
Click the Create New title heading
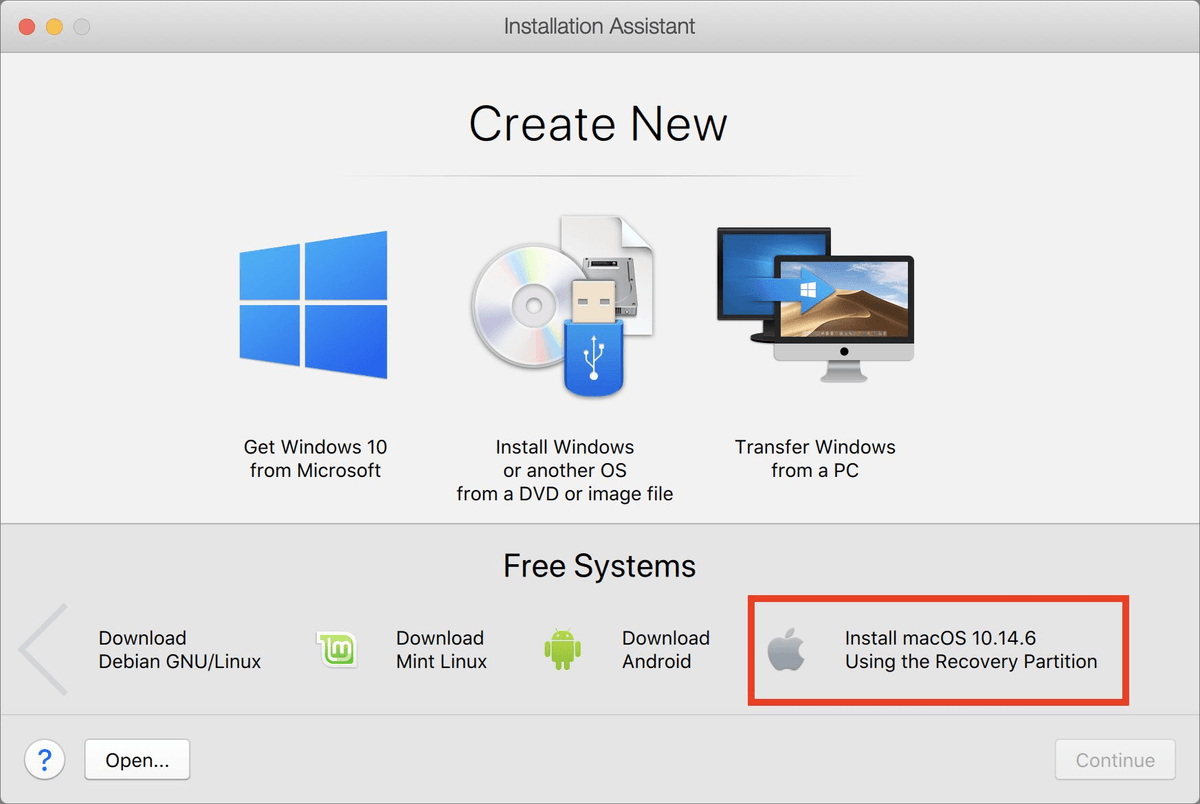(x=598, y=123)
